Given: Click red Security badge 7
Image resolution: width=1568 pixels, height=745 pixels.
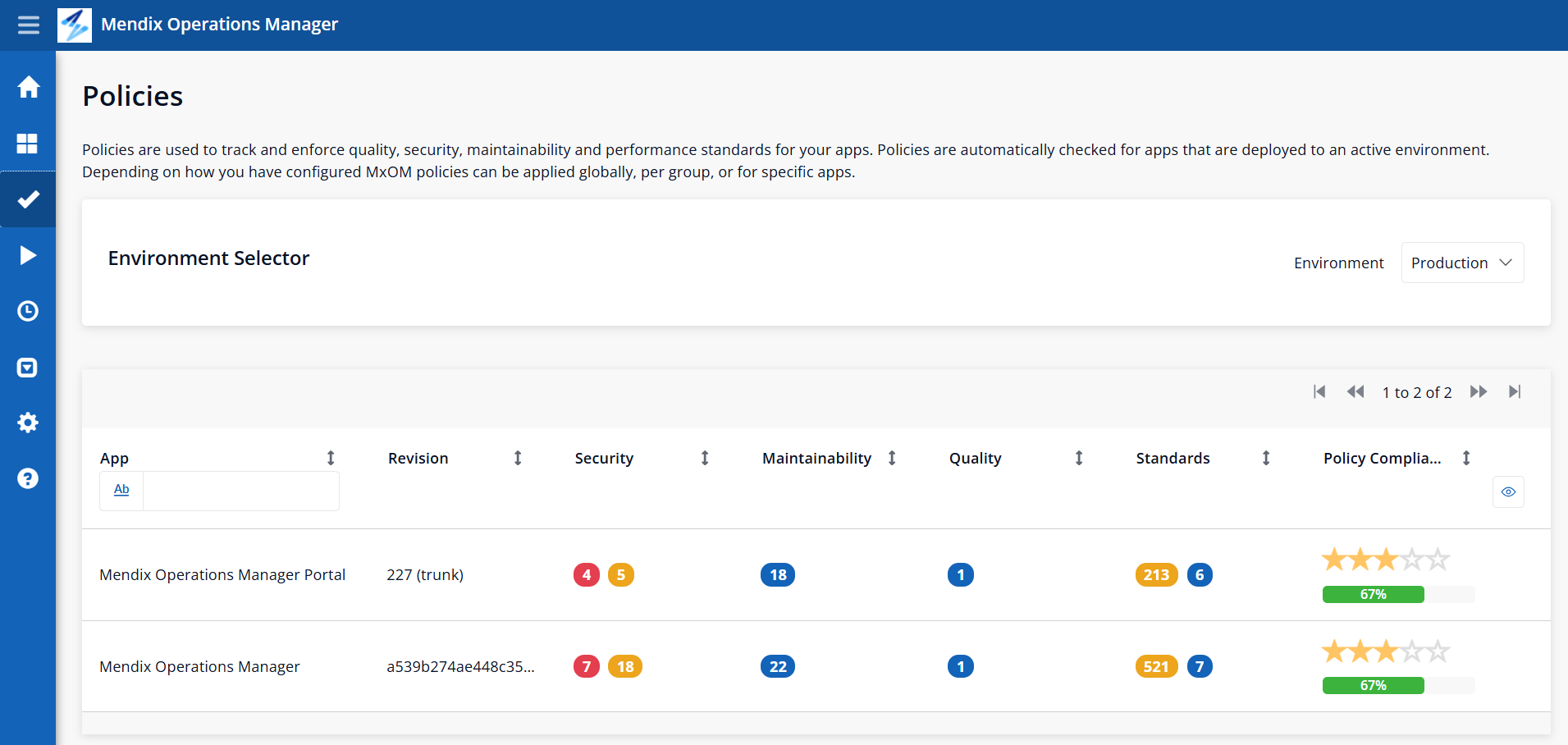Looking at the screenshot, I should (587, 666).
